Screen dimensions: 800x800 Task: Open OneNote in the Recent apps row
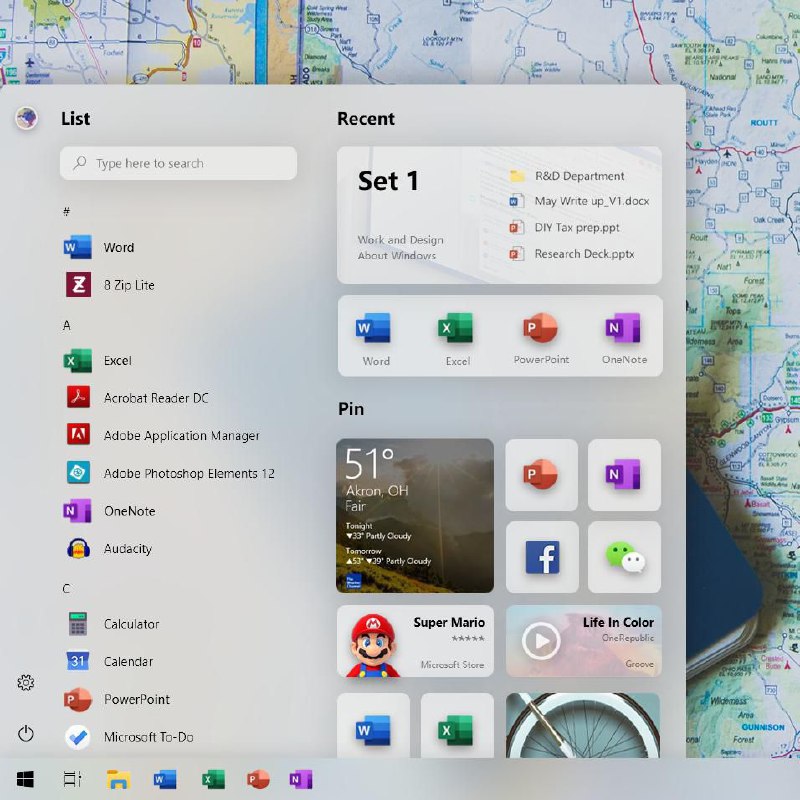(624, 338)
